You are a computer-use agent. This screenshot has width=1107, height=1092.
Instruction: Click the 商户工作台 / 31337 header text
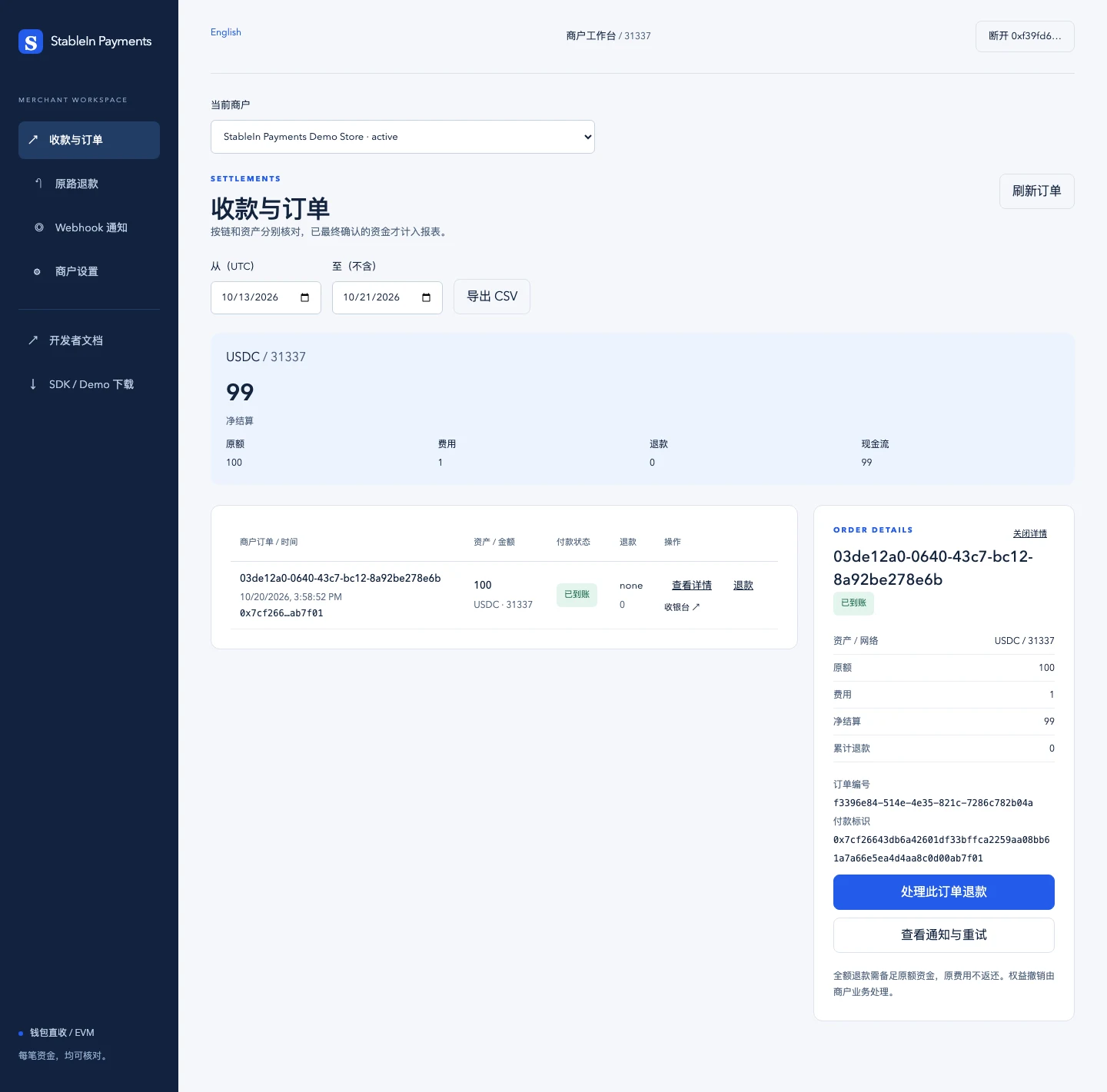(x=608, y=36)
